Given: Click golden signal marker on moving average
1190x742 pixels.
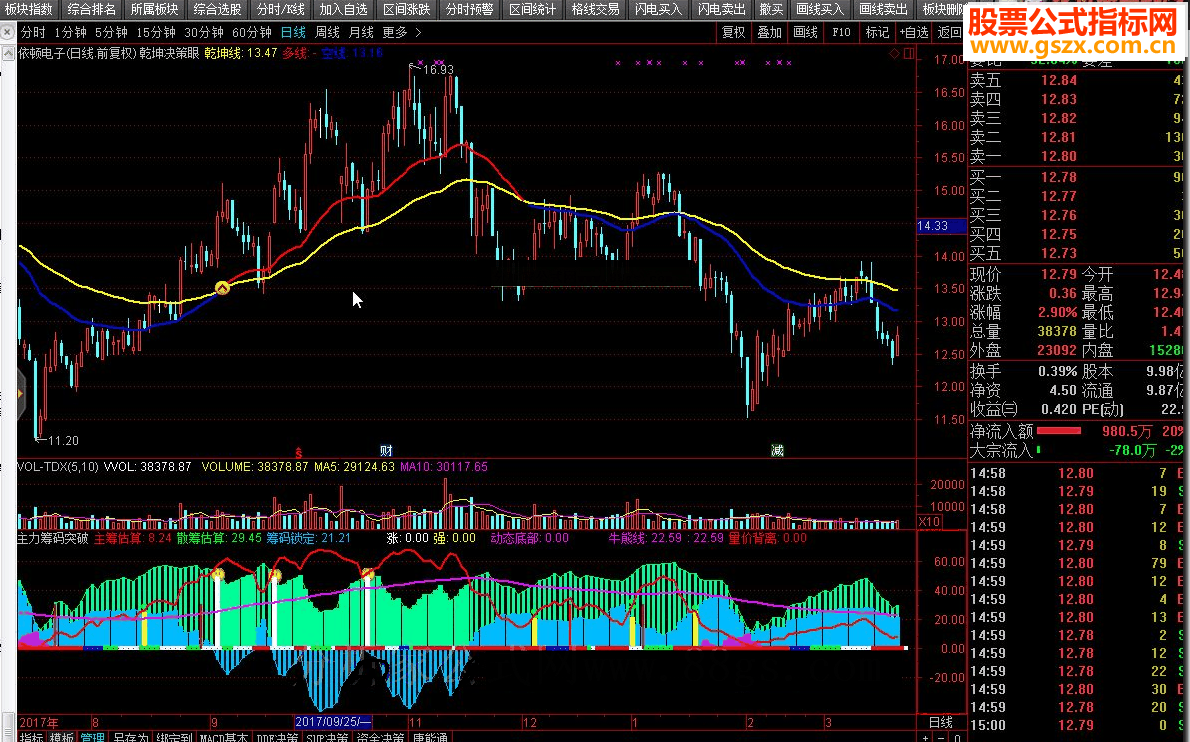Looking at the screenshot, I should tap(222, 288).
